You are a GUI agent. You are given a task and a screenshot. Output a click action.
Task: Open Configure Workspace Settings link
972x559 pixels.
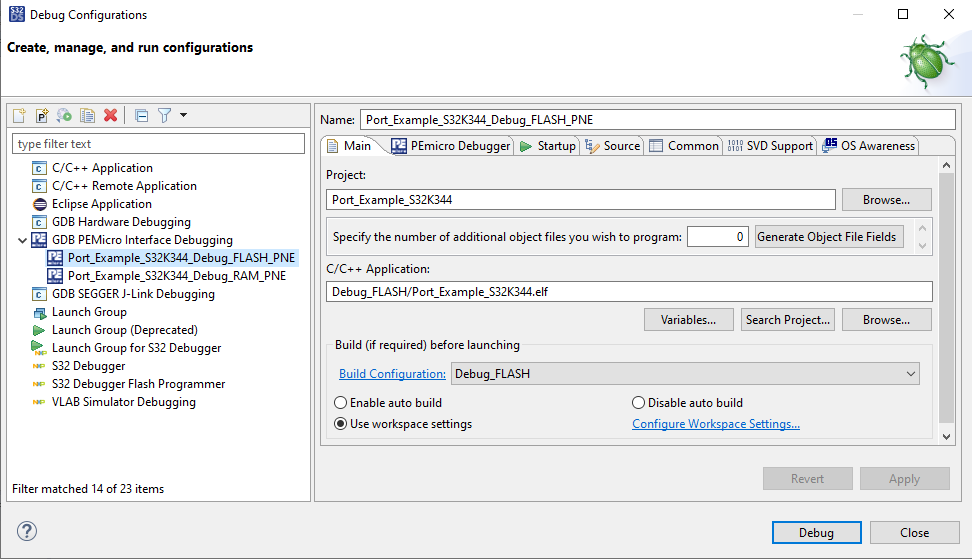[x=715, y=424]
